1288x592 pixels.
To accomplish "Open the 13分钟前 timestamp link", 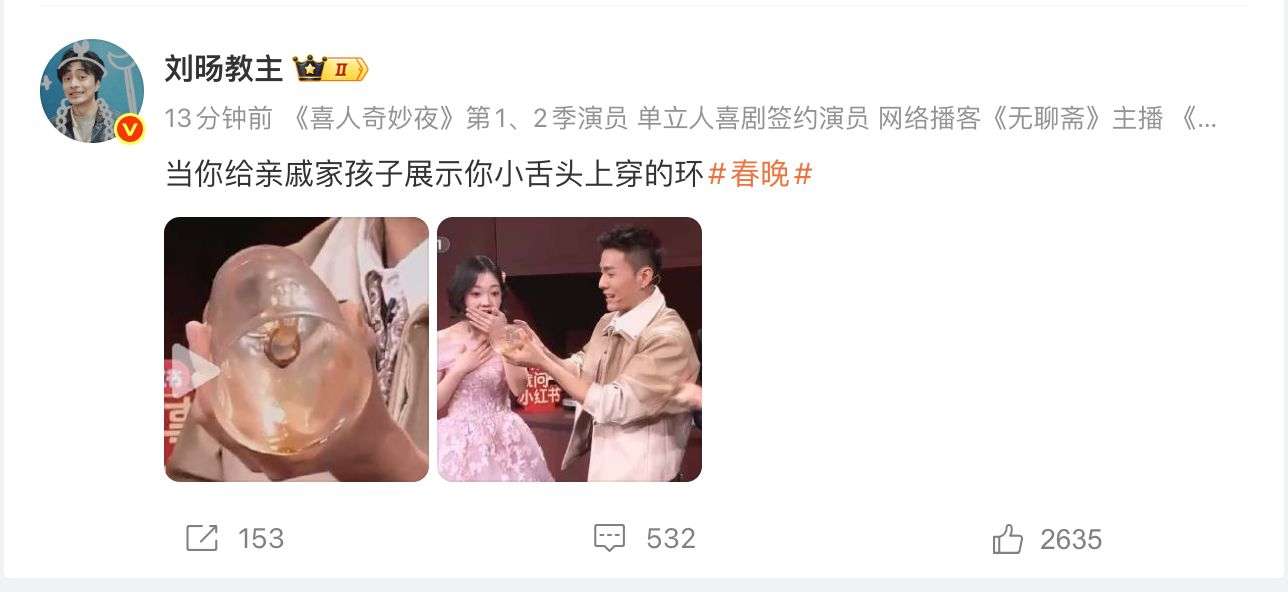I will click(219, 119).
